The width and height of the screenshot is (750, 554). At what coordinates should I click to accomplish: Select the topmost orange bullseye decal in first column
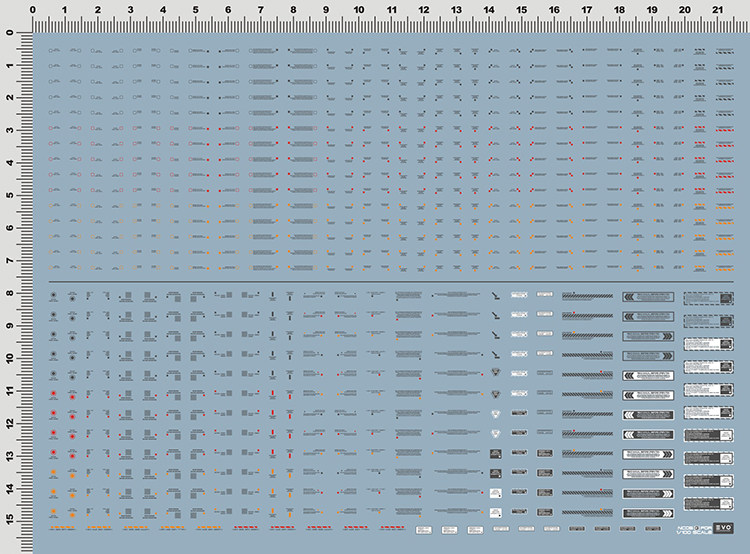click(x=54, y=472)
